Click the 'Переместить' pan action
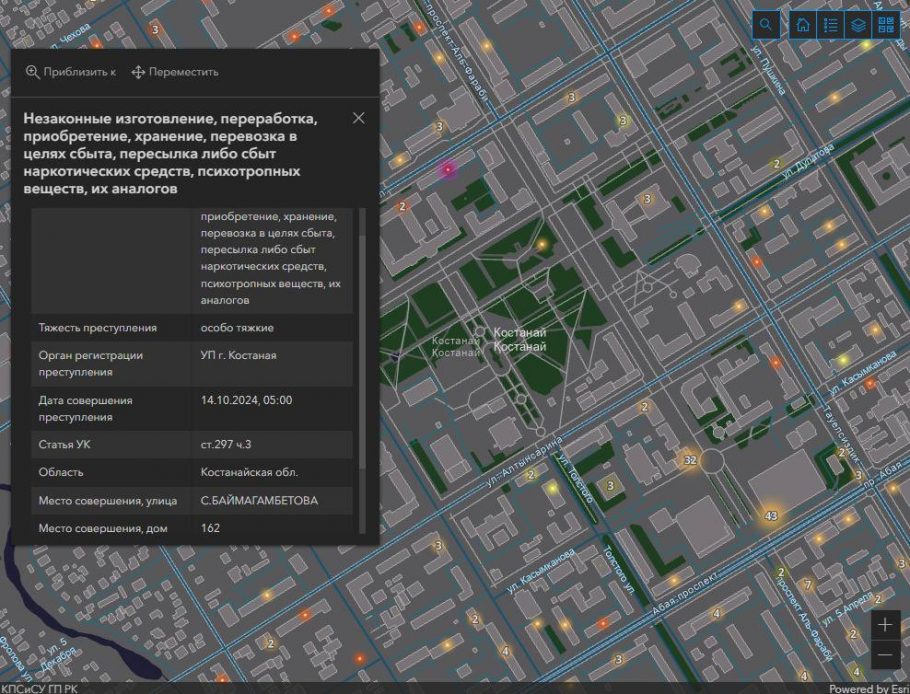The height and width of the screenshot is (694, 910). [175, 72]
